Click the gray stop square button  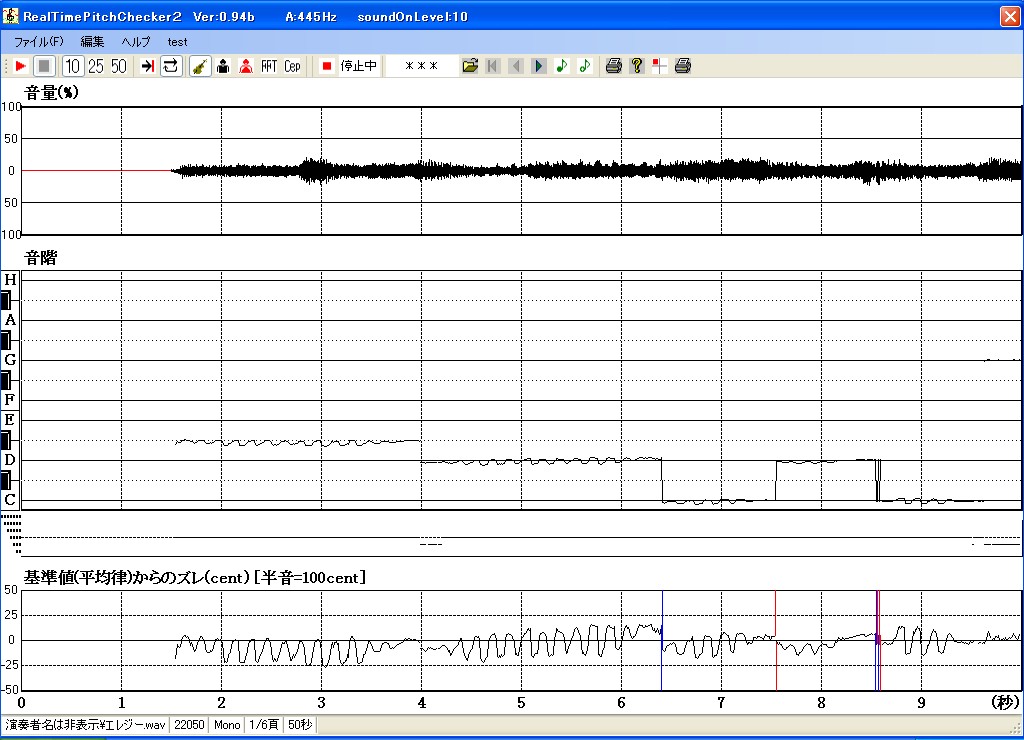click(44, 66)
